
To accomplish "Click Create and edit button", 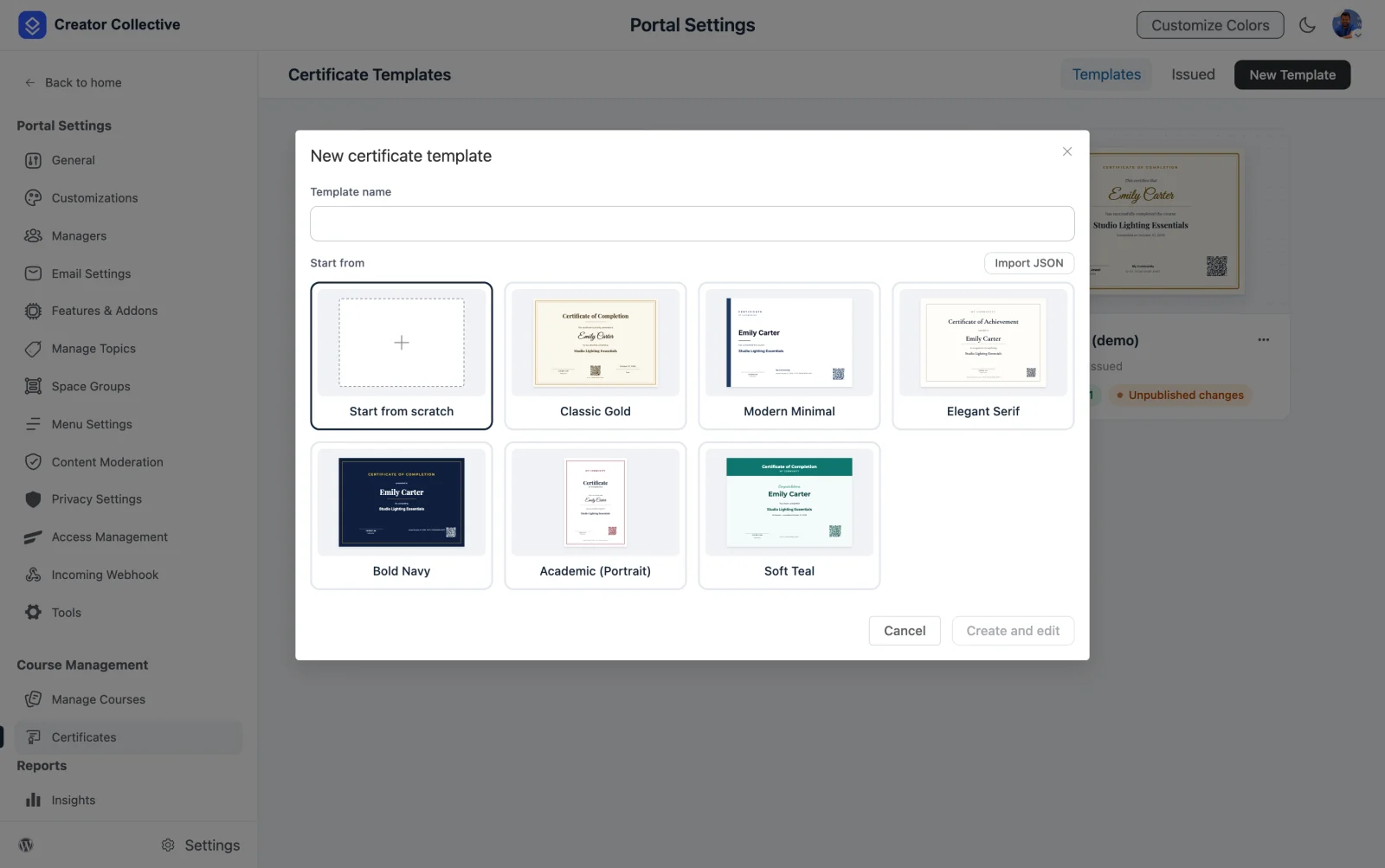I will (1013, 631).
